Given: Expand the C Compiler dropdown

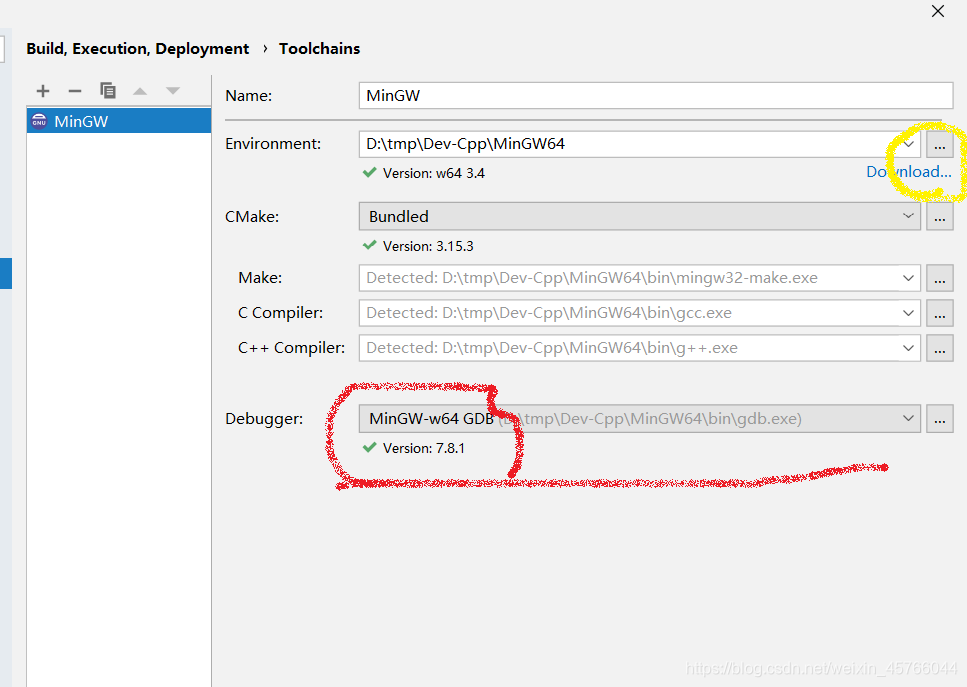Looking at the screenshot, I should 908,313.
